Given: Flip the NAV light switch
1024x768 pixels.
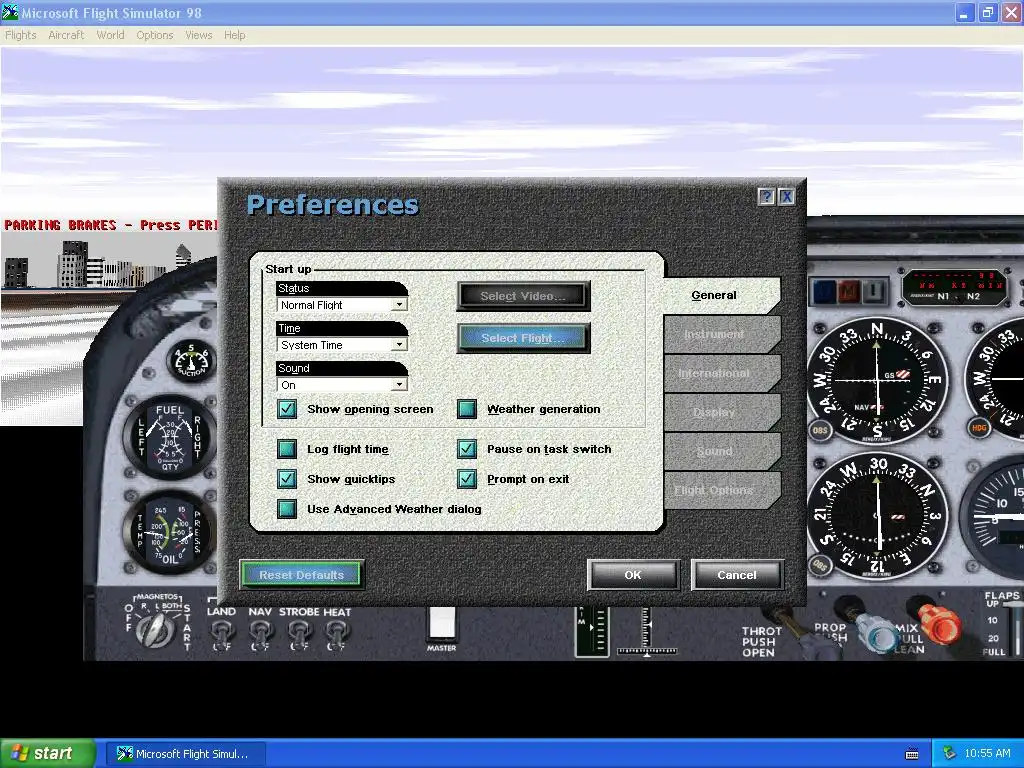Looking at the screenshot, I should [261, 635].
